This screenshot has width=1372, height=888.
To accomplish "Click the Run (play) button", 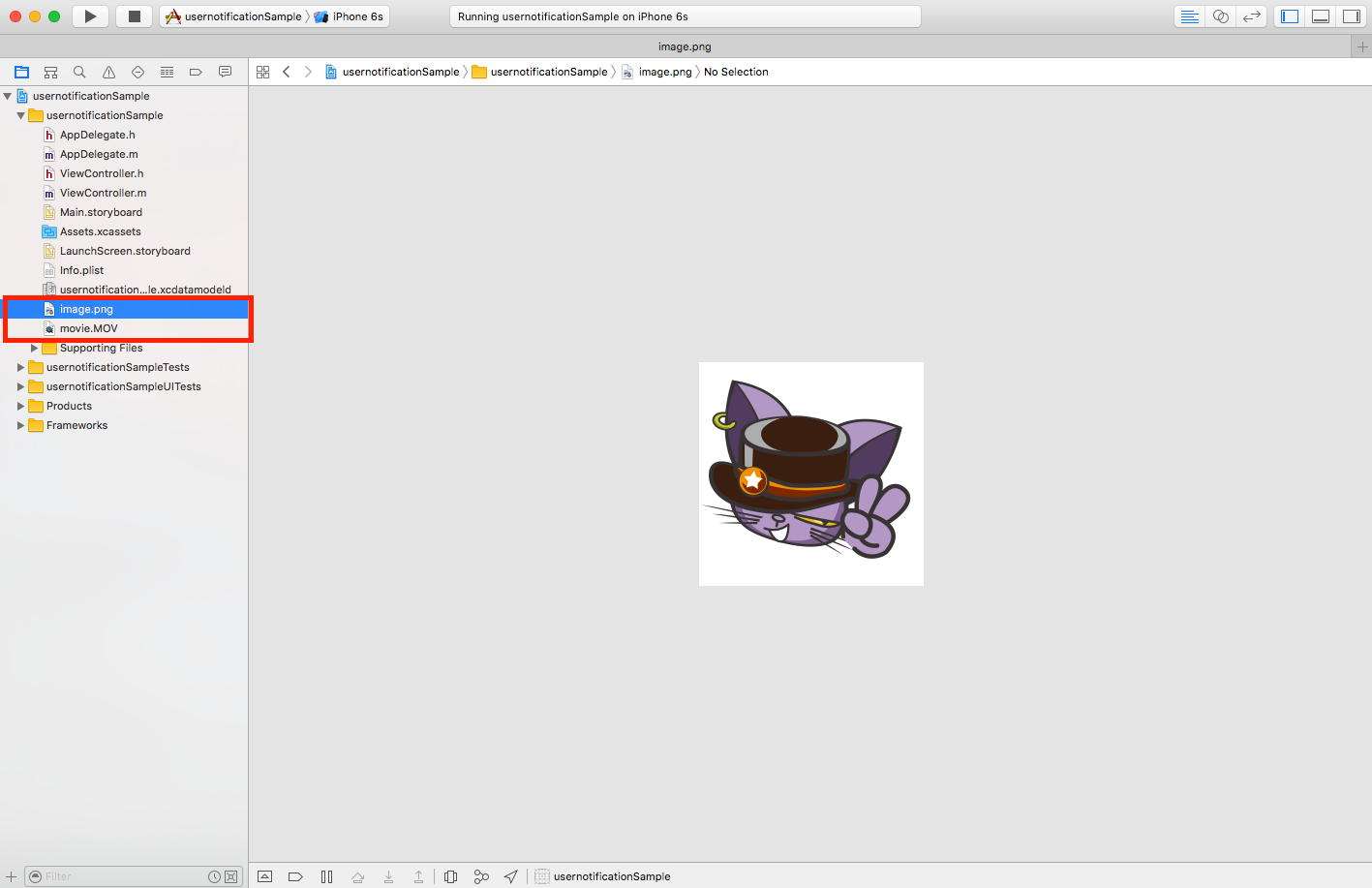I will pos(90,16).
